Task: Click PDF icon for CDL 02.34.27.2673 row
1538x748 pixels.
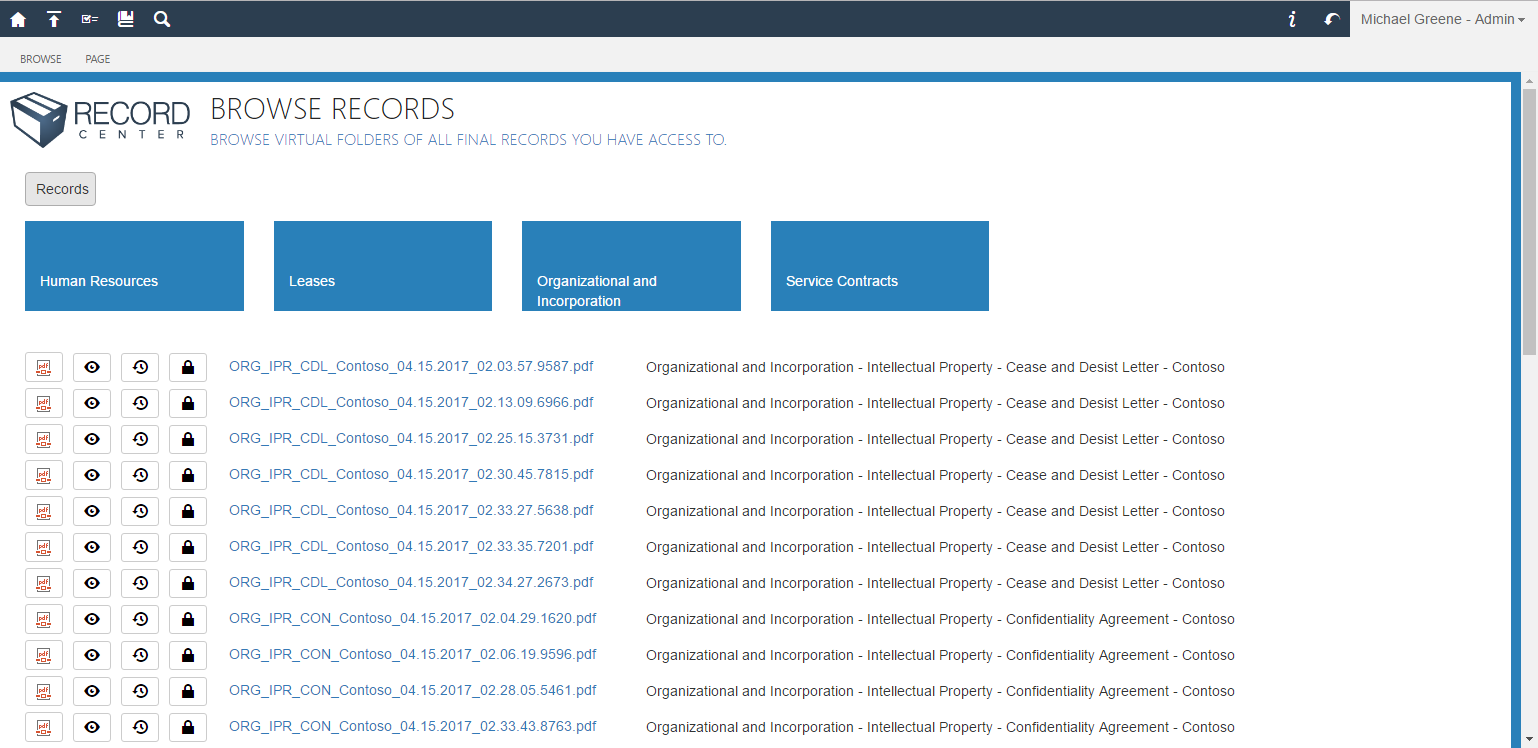Action: tap(44, 584)
